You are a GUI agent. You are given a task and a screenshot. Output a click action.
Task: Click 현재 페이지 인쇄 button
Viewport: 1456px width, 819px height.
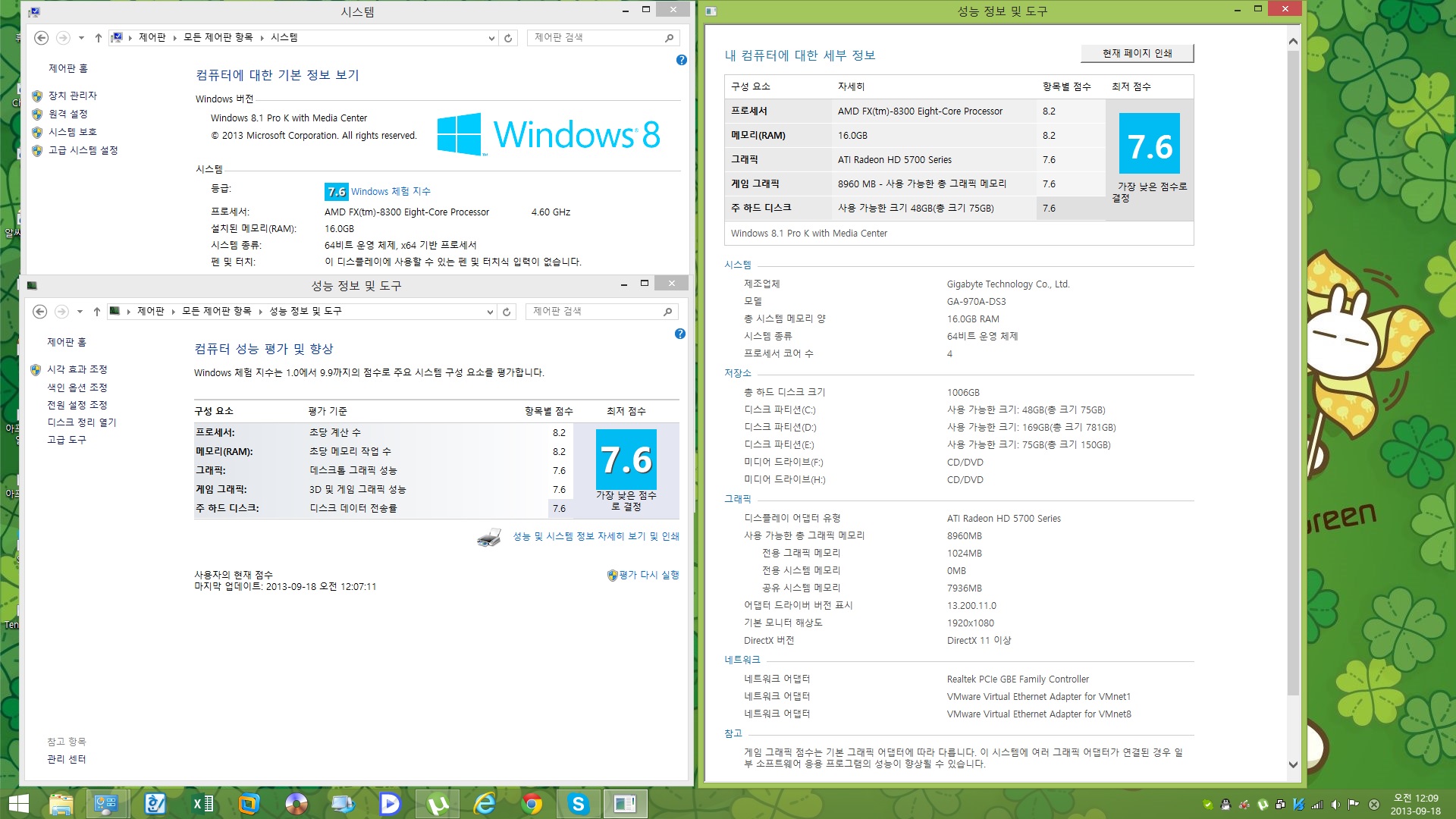pyautogui.click(x=1137, y=53)
